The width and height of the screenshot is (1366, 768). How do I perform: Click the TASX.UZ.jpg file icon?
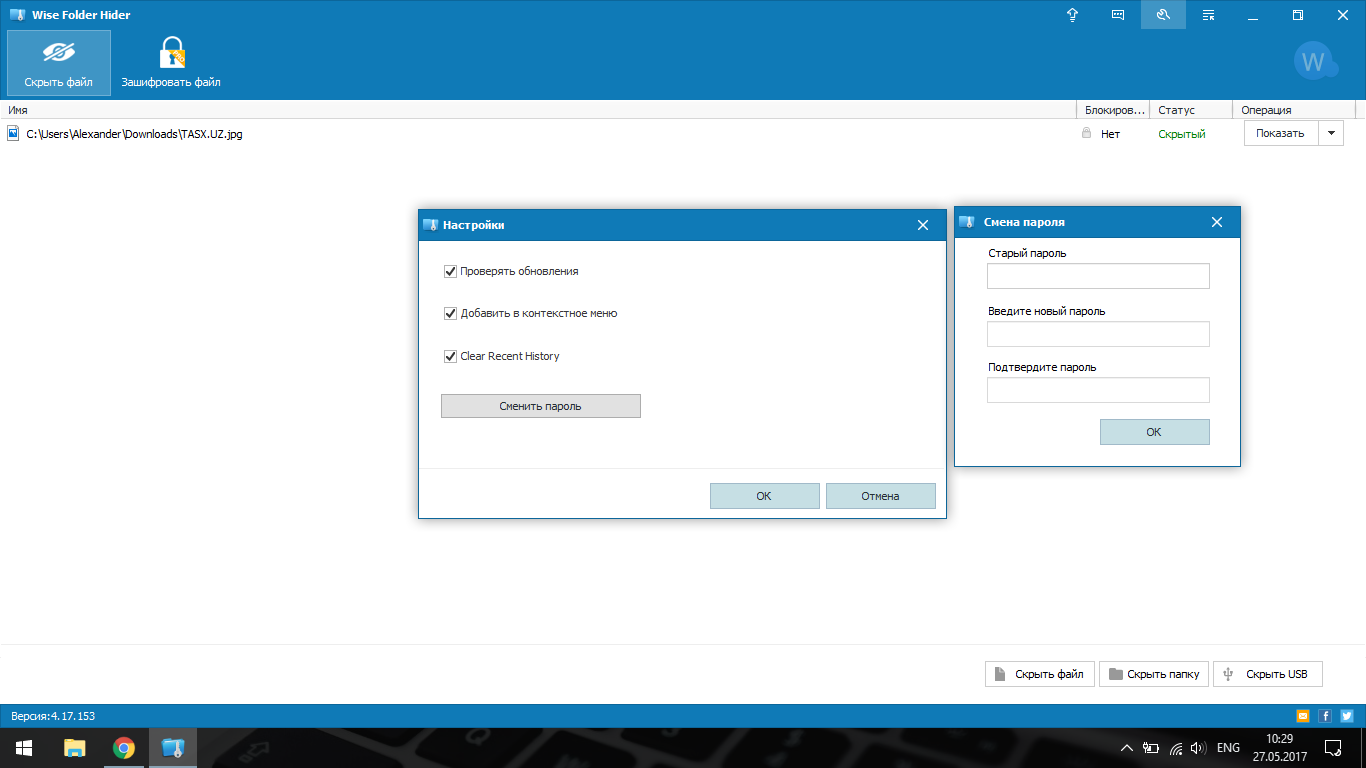tap(13, 133)
